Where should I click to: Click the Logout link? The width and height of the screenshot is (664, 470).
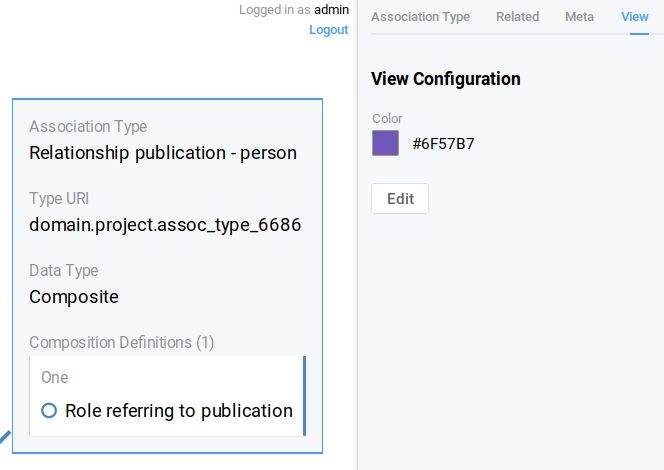[x=328, y=30]
